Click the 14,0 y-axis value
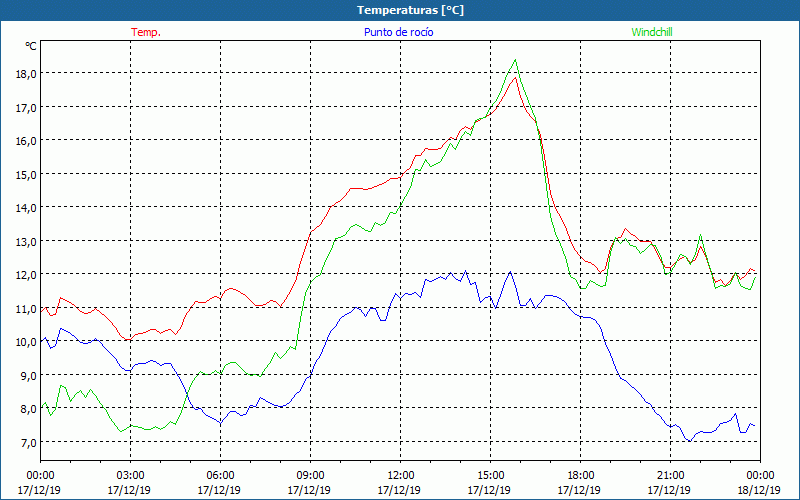Image resolution: width=800 pixels, height=500 pixels. pyautogui.click(x=26, y=208)
